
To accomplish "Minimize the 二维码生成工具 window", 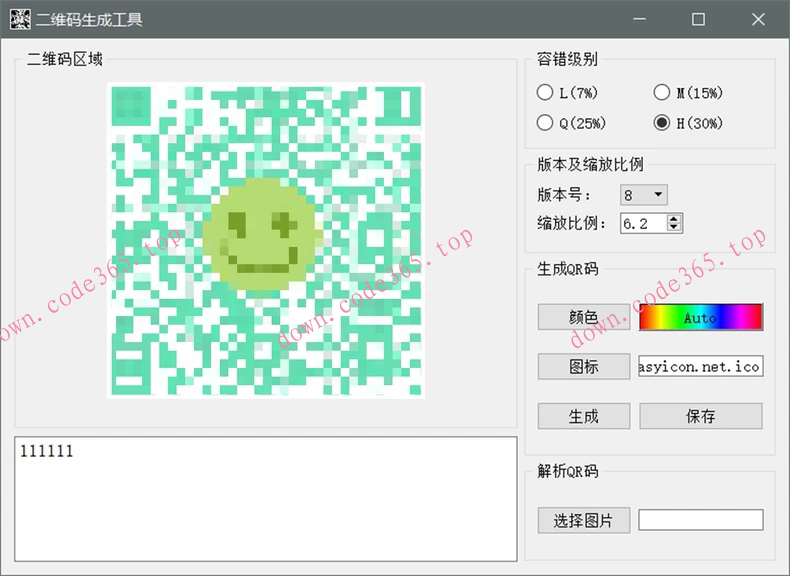I will coord(640,19).
